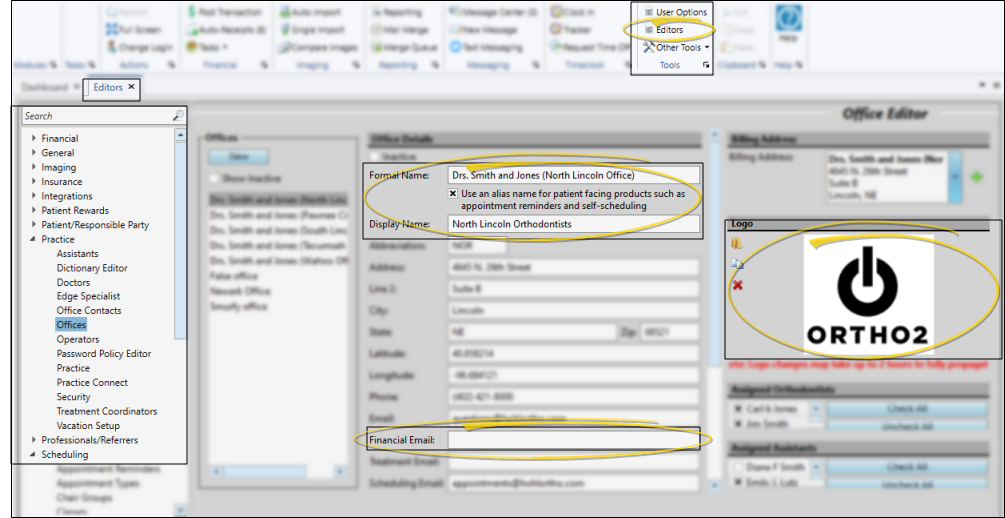Toggle the Inactive checkbox under Office Details

coord(375,157)
